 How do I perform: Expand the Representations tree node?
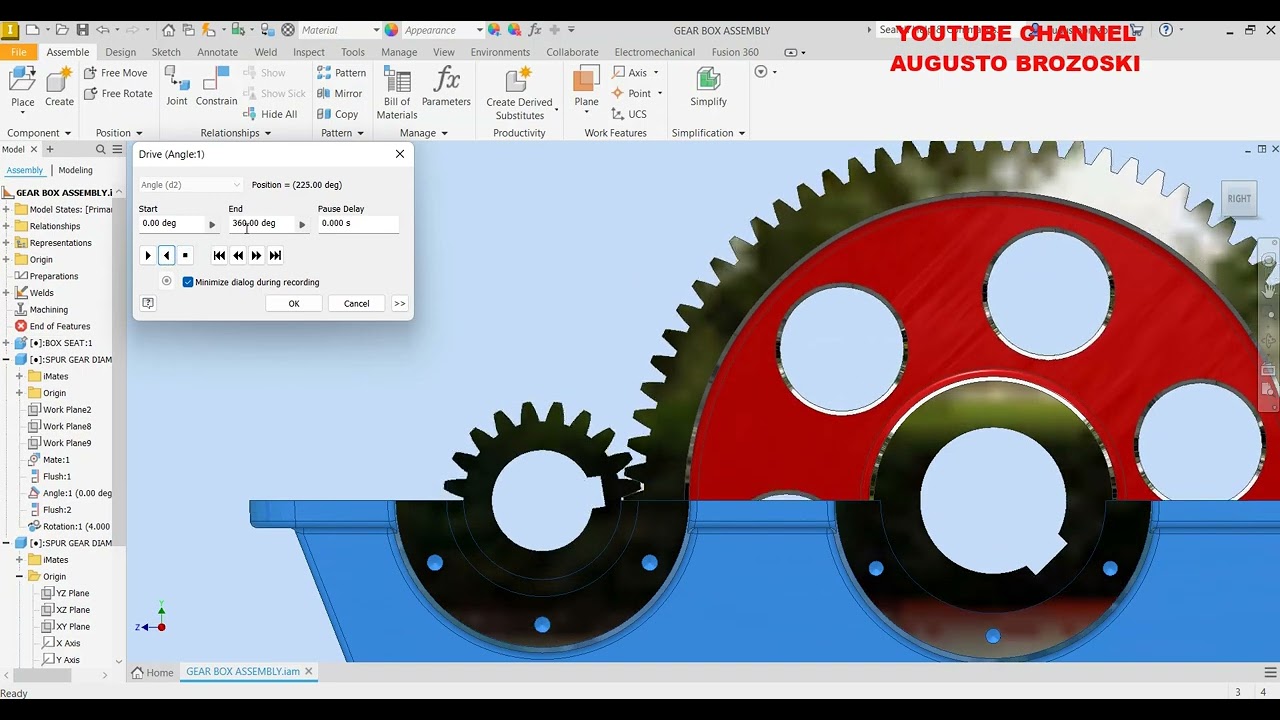[6, 243]
